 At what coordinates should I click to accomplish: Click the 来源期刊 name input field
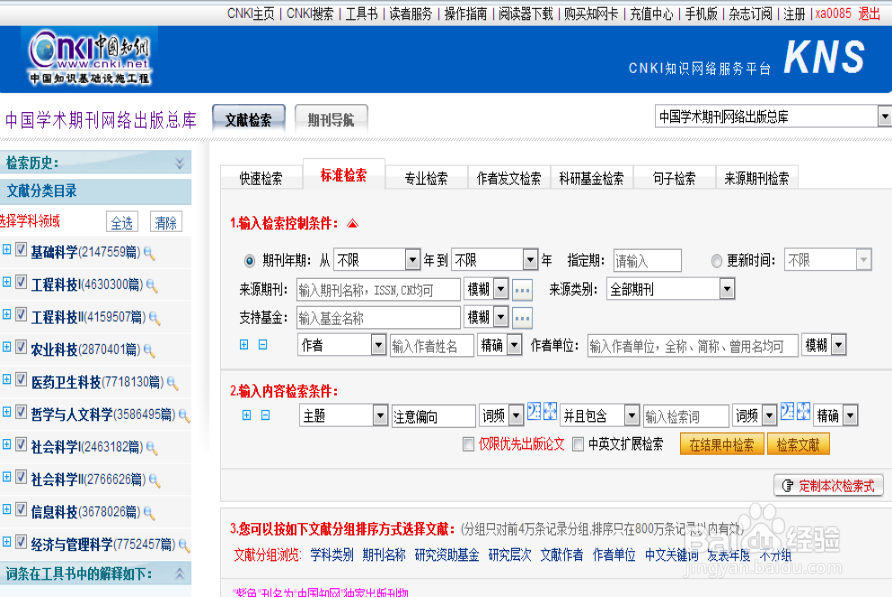click(378, 290)
